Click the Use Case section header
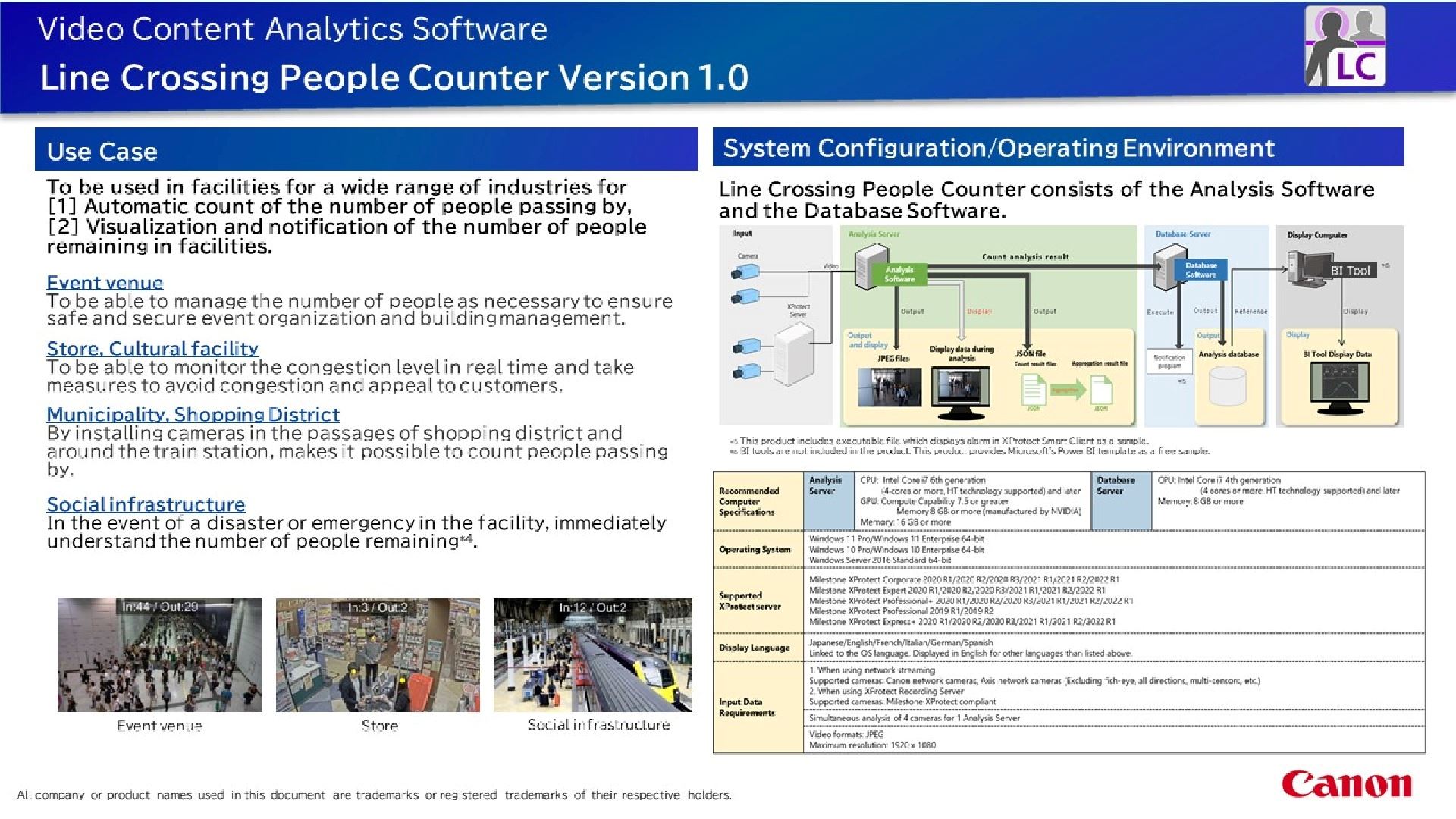Image resolution: width=1456 pixels, height=819 pixels. (366, 149)
